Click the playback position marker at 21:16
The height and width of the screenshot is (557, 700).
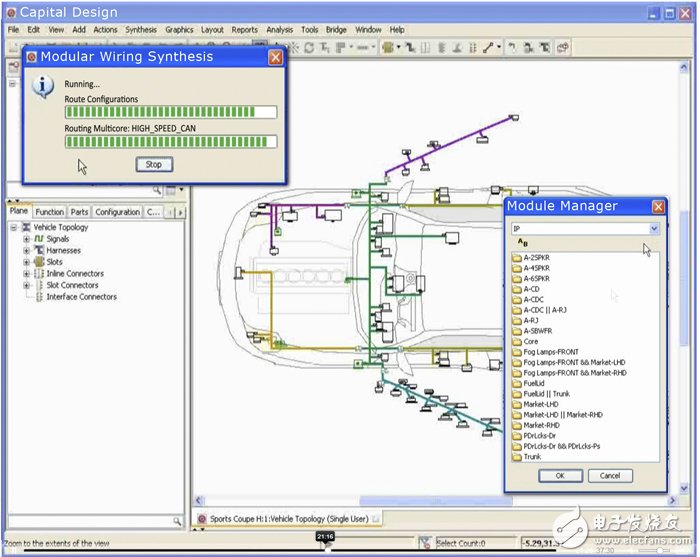(325, 540)
